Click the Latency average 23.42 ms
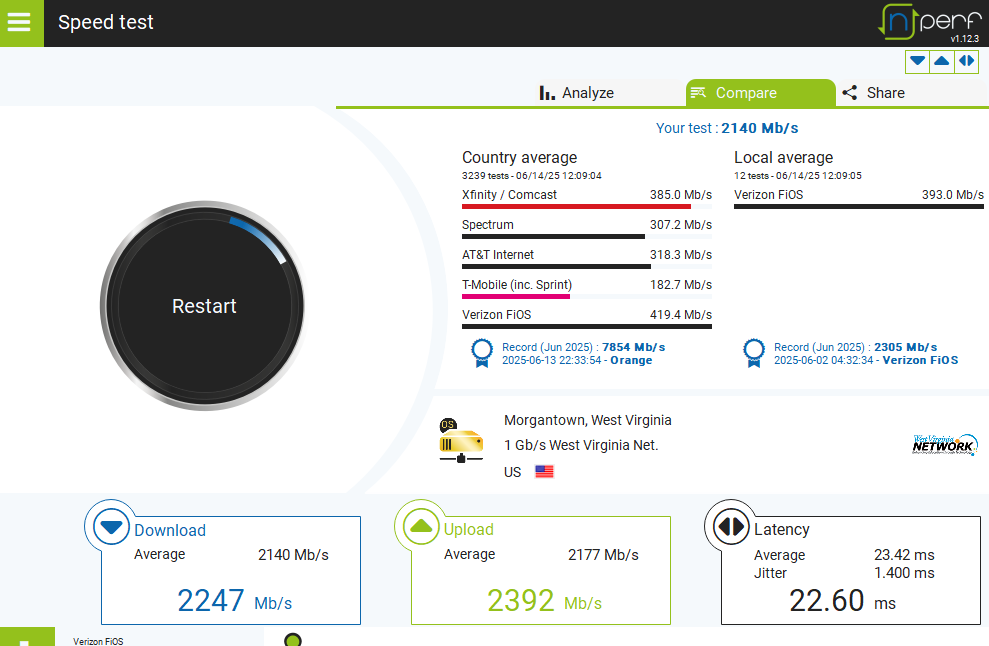 904,555
